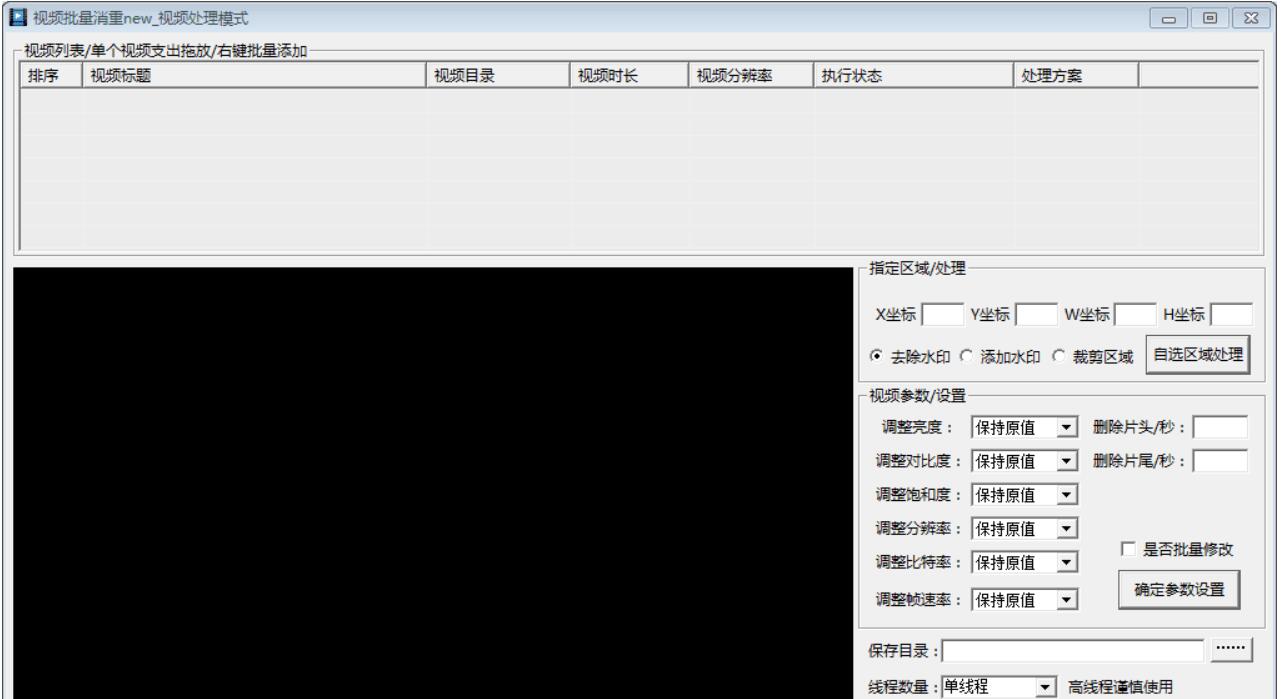The height and width of the screenshot is (699, 1282).
Task: Enable the 是否批量修改 checkbox
Action: click(1178, 549)
